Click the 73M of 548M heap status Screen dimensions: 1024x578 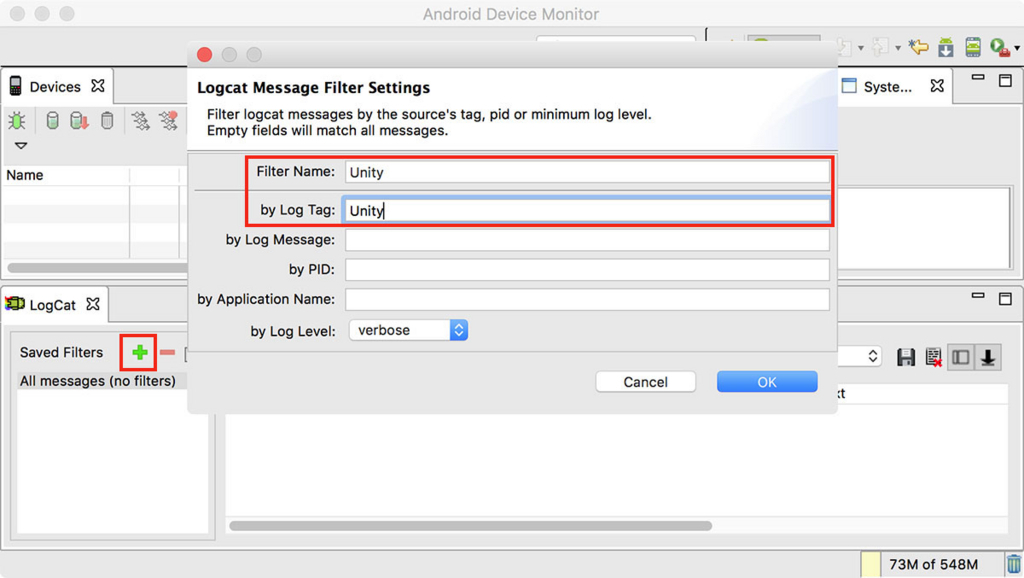coord(933,564)
